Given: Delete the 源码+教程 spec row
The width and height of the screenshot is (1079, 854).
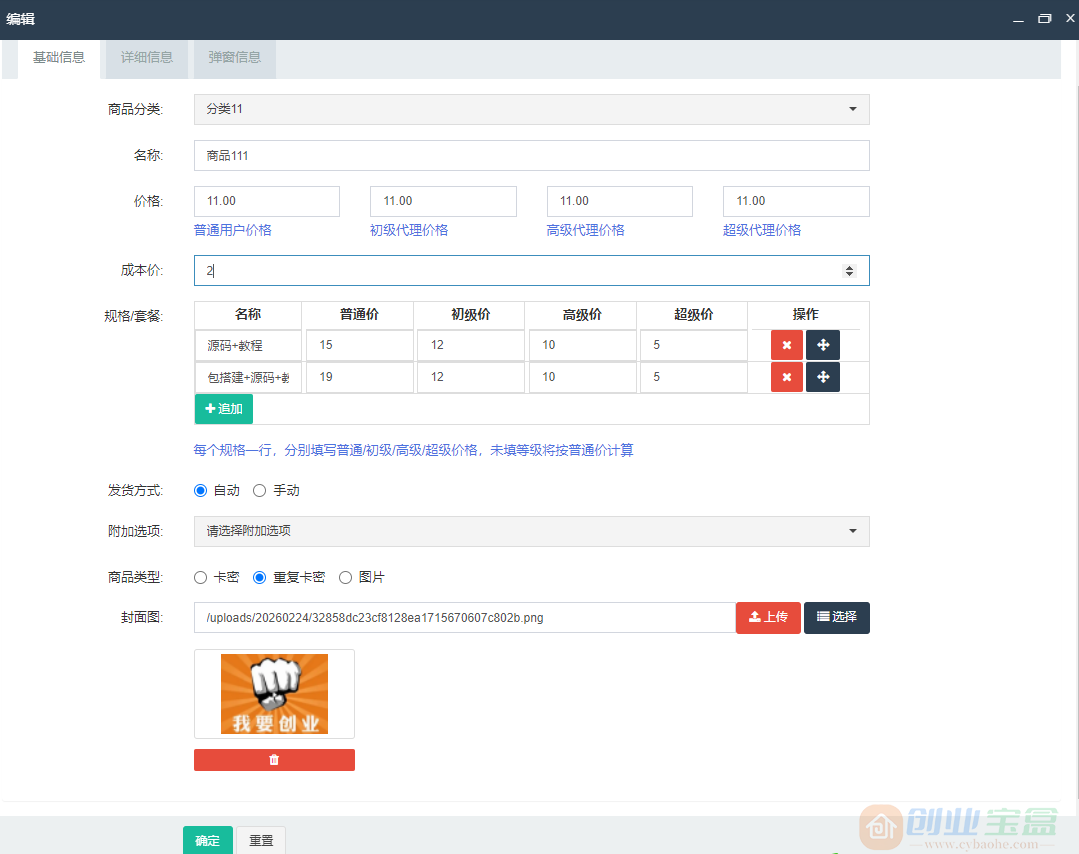Looking at the screenshot, I should (787, 345).
